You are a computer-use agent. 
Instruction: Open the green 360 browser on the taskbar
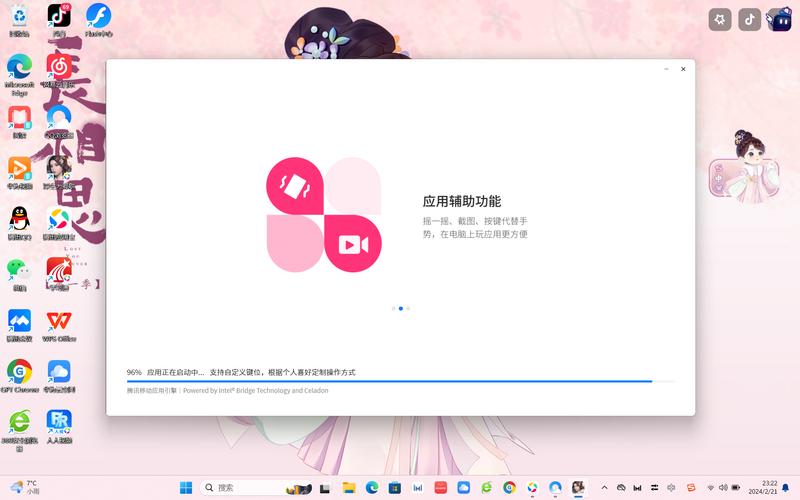click(x=486, y=488)
